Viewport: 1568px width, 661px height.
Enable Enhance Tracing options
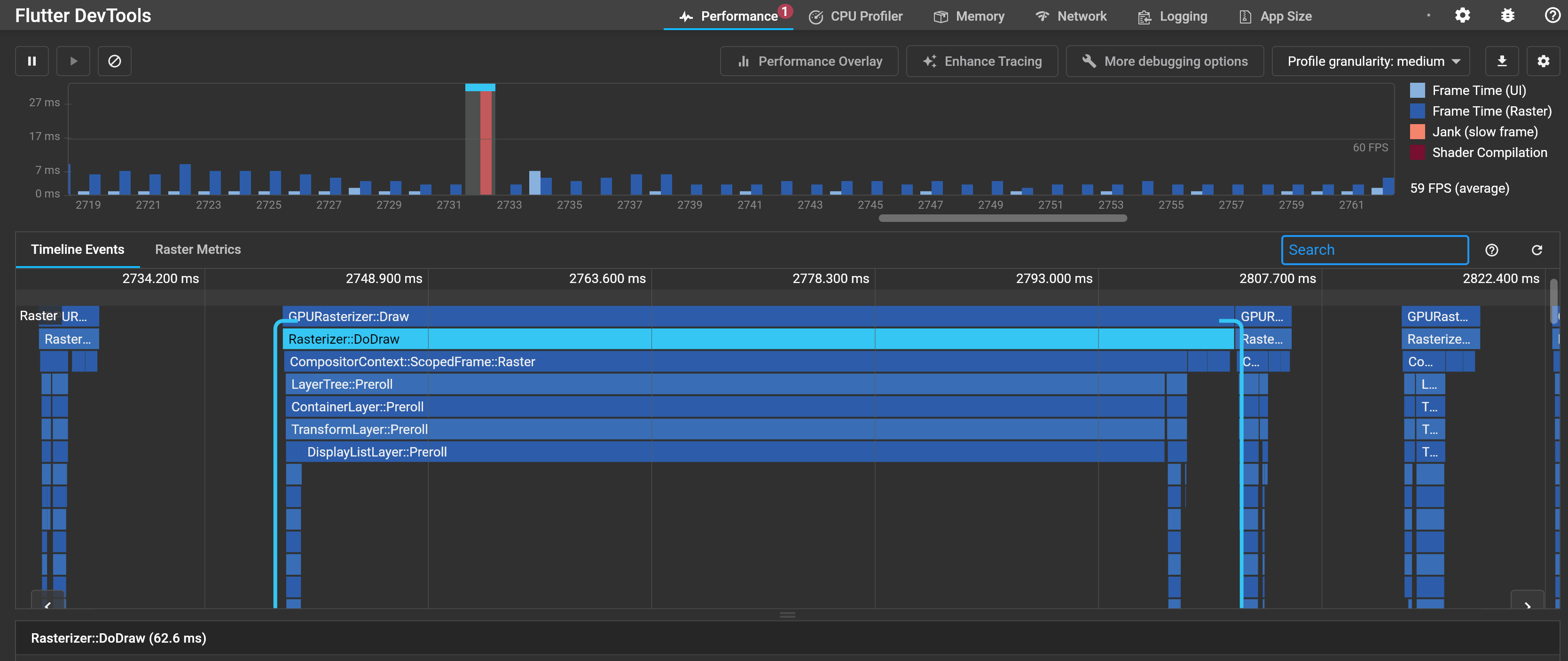982,61
